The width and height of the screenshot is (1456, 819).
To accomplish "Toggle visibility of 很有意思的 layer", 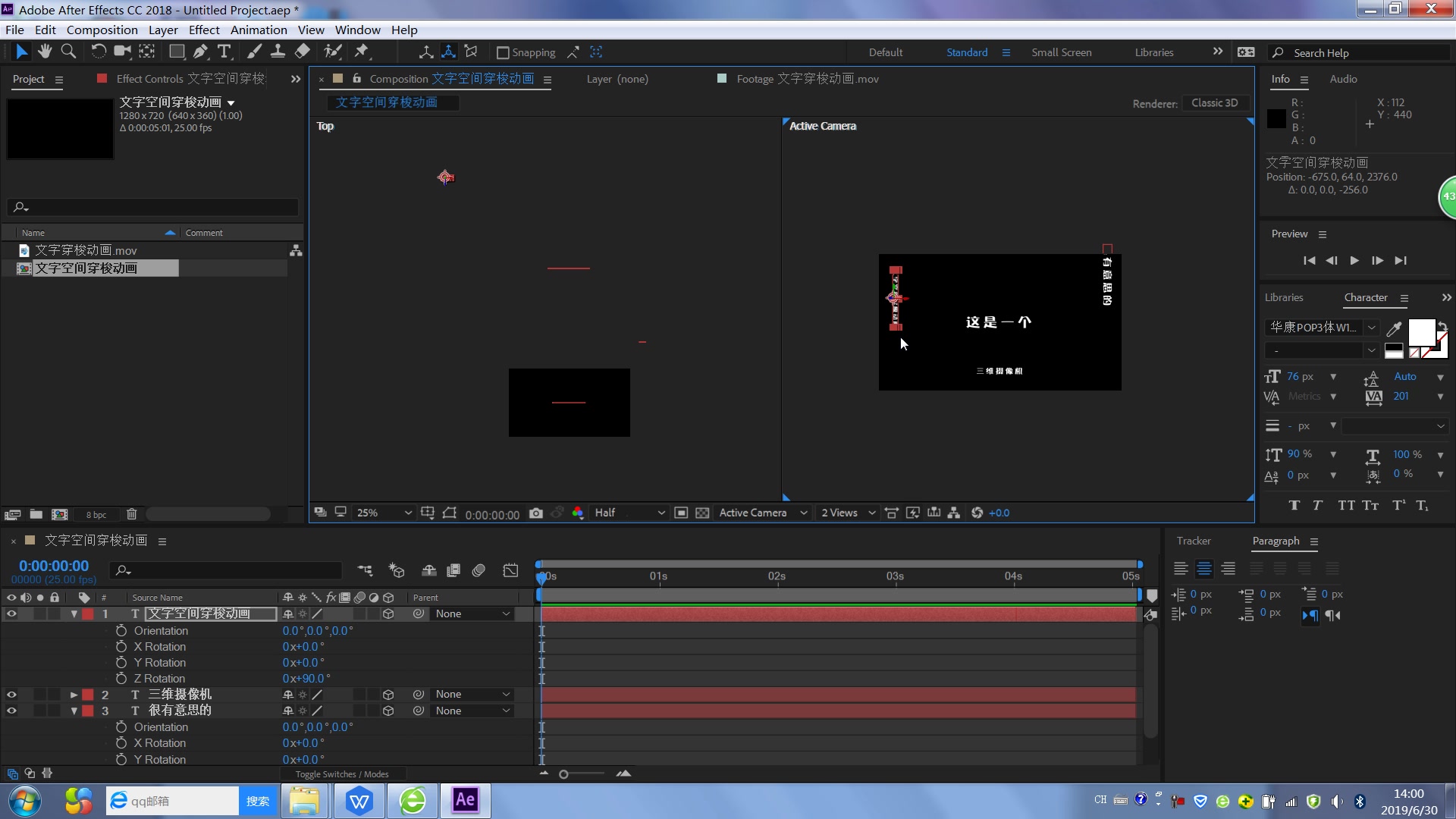I will [x=11, y=710].
